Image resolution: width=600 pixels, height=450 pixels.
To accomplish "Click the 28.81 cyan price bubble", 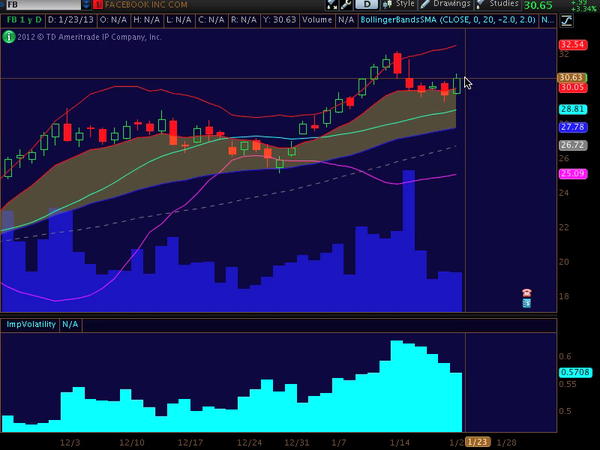I will 572,109.
